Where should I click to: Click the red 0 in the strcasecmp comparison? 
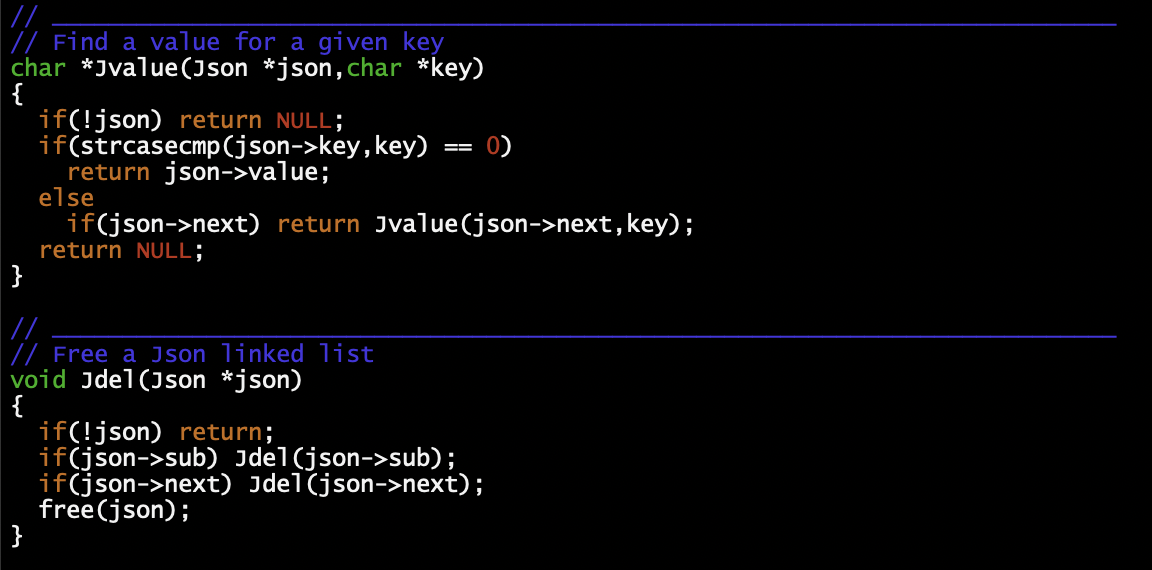point(493,147)
